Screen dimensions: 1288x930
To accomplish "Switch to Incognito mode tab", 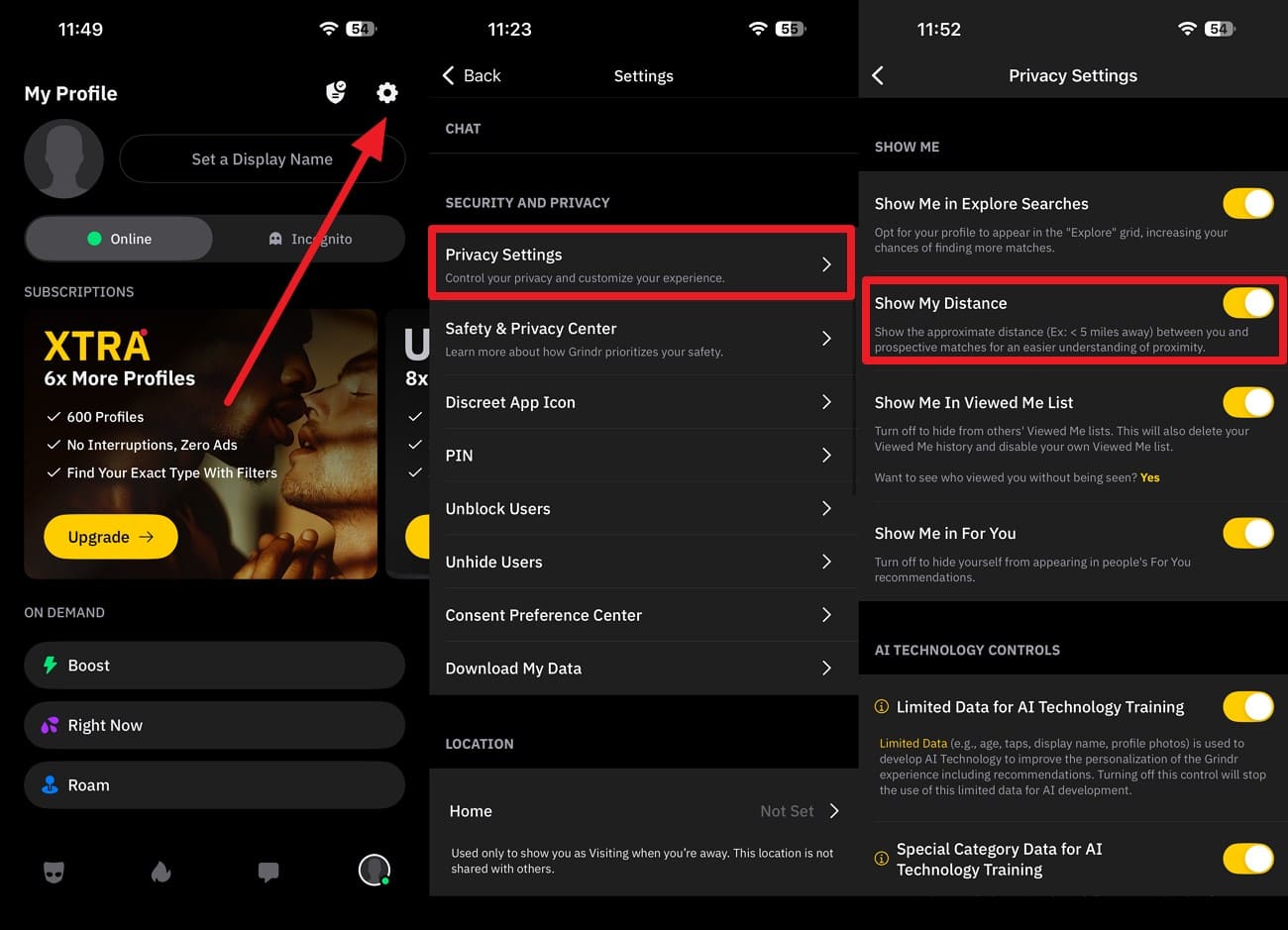I will coord(310,239).
